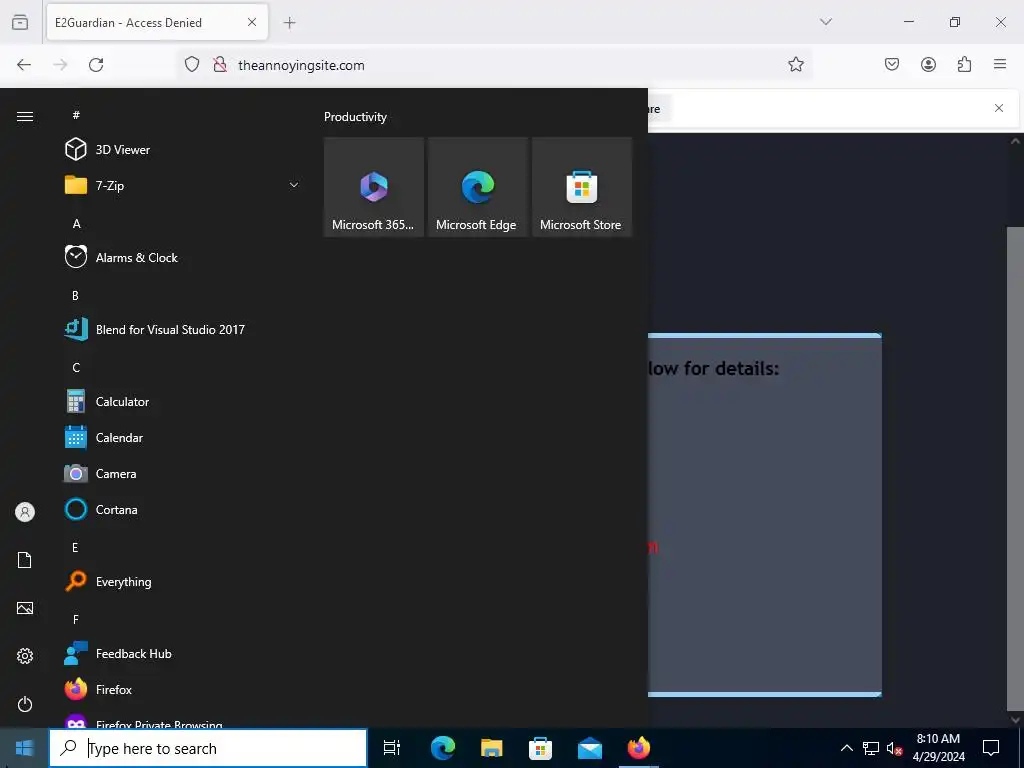The image size is (1024, 768).
Task: Open Firefox account icon
Action: coord(928,64)
